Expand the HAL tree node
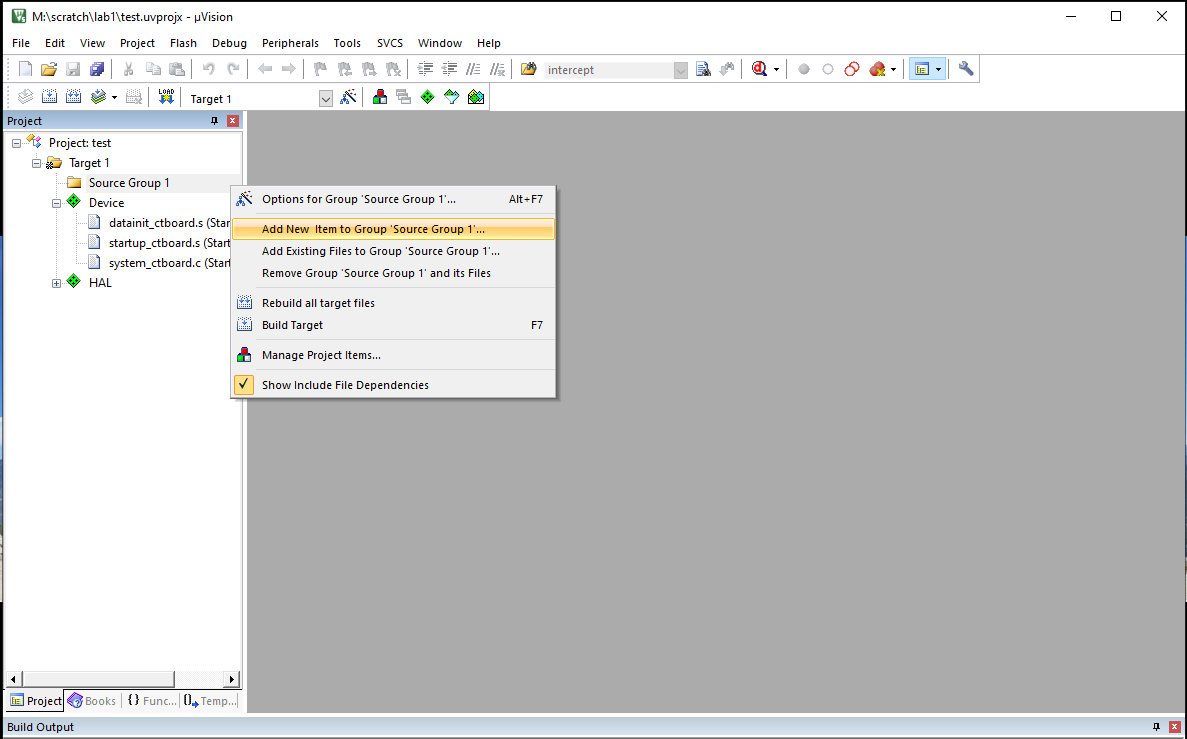This screenshot has height=739, width=1187. (57, 283)
